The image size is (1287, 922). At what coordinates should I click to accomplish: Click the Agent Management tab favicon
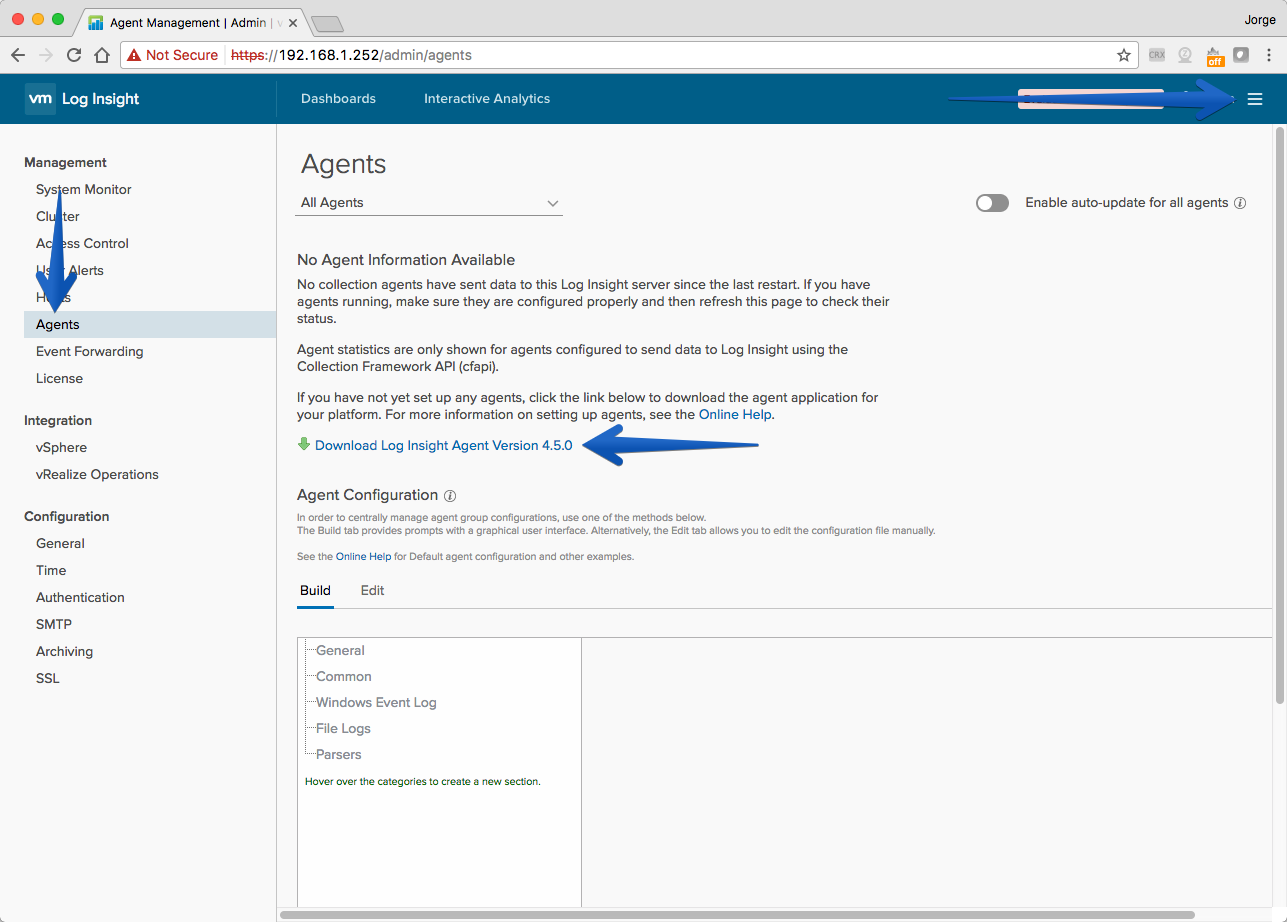tap(96, 22)
